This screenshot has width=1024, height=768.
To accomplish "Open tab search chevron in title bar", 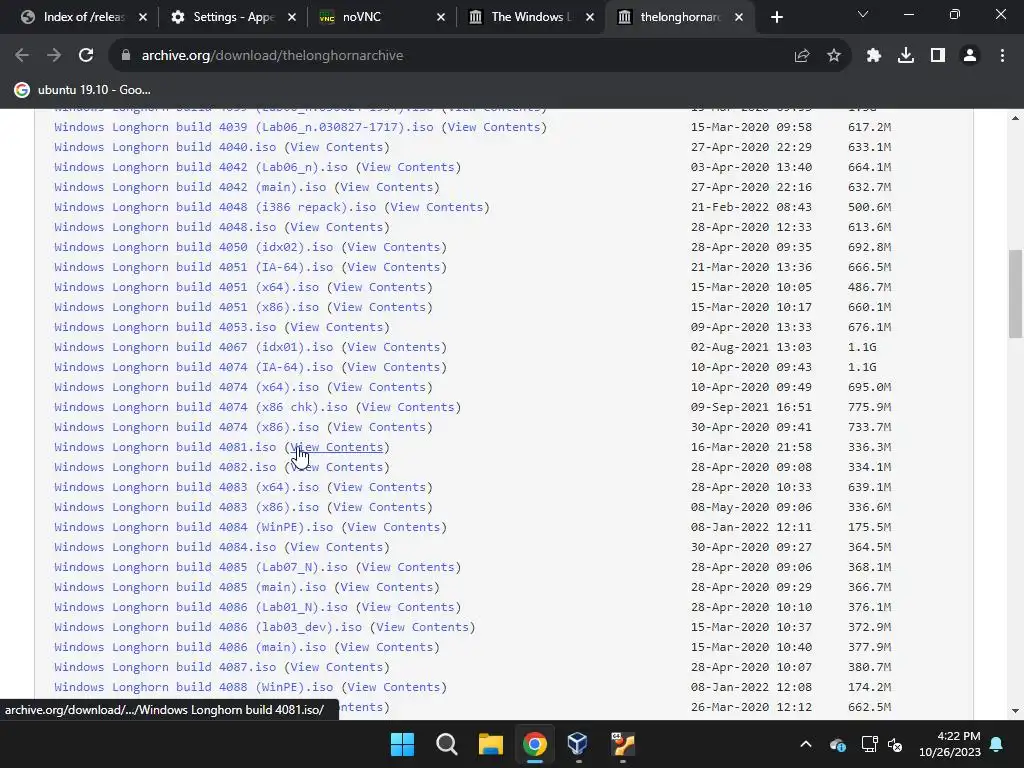I will [x=863, y=14].
